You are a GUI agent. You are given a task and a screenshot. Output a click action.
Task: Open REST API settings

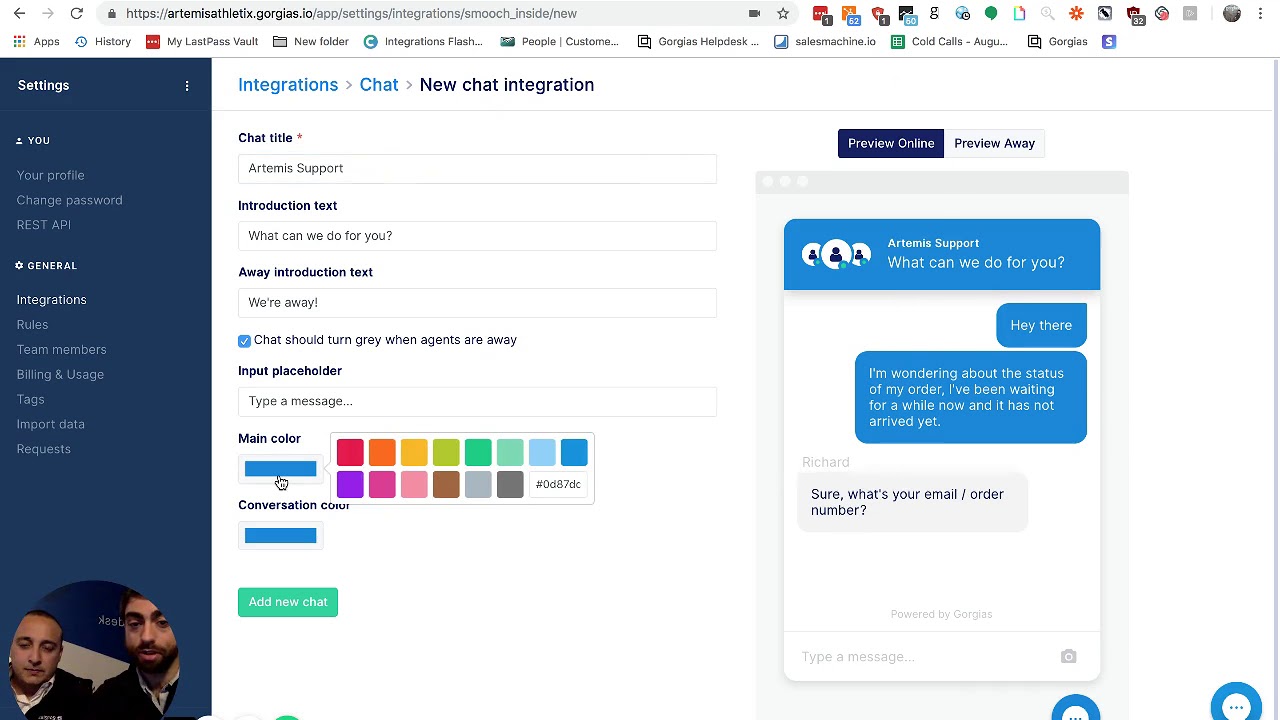click(43, 225)
